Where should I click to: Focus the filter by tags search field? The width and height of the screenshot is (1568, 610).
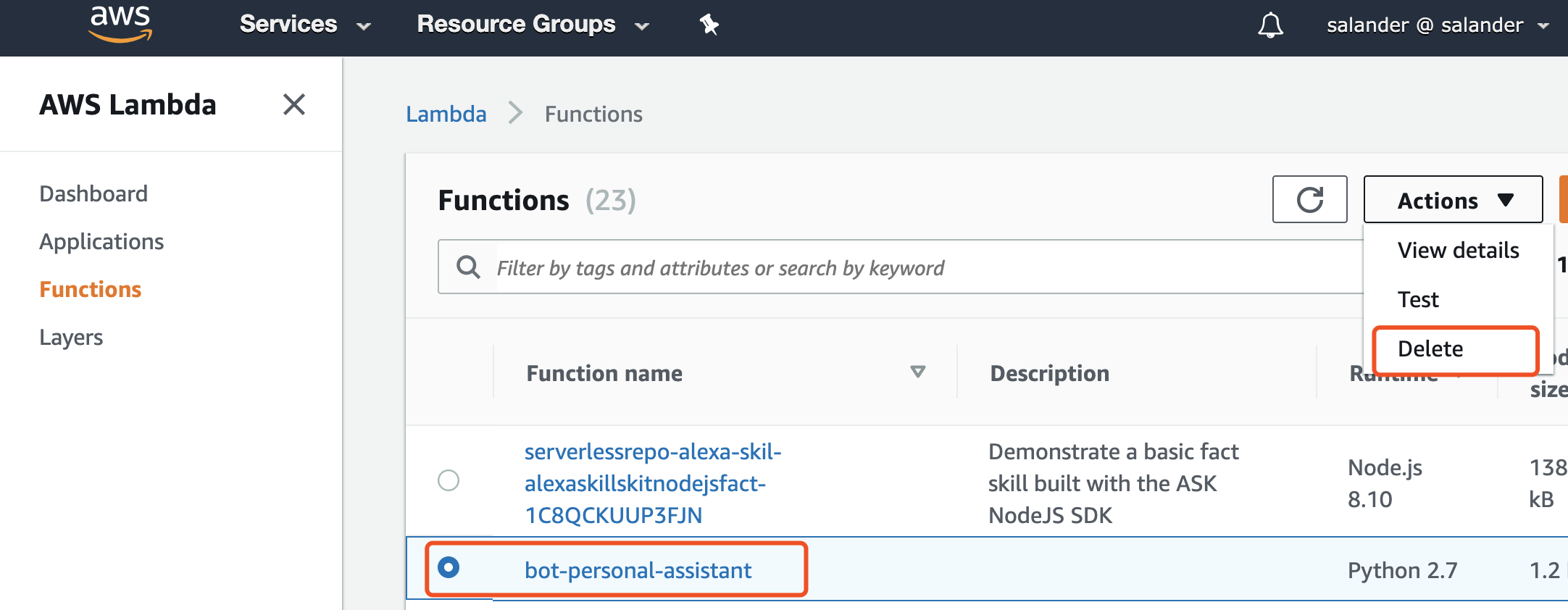click(901, 267)
